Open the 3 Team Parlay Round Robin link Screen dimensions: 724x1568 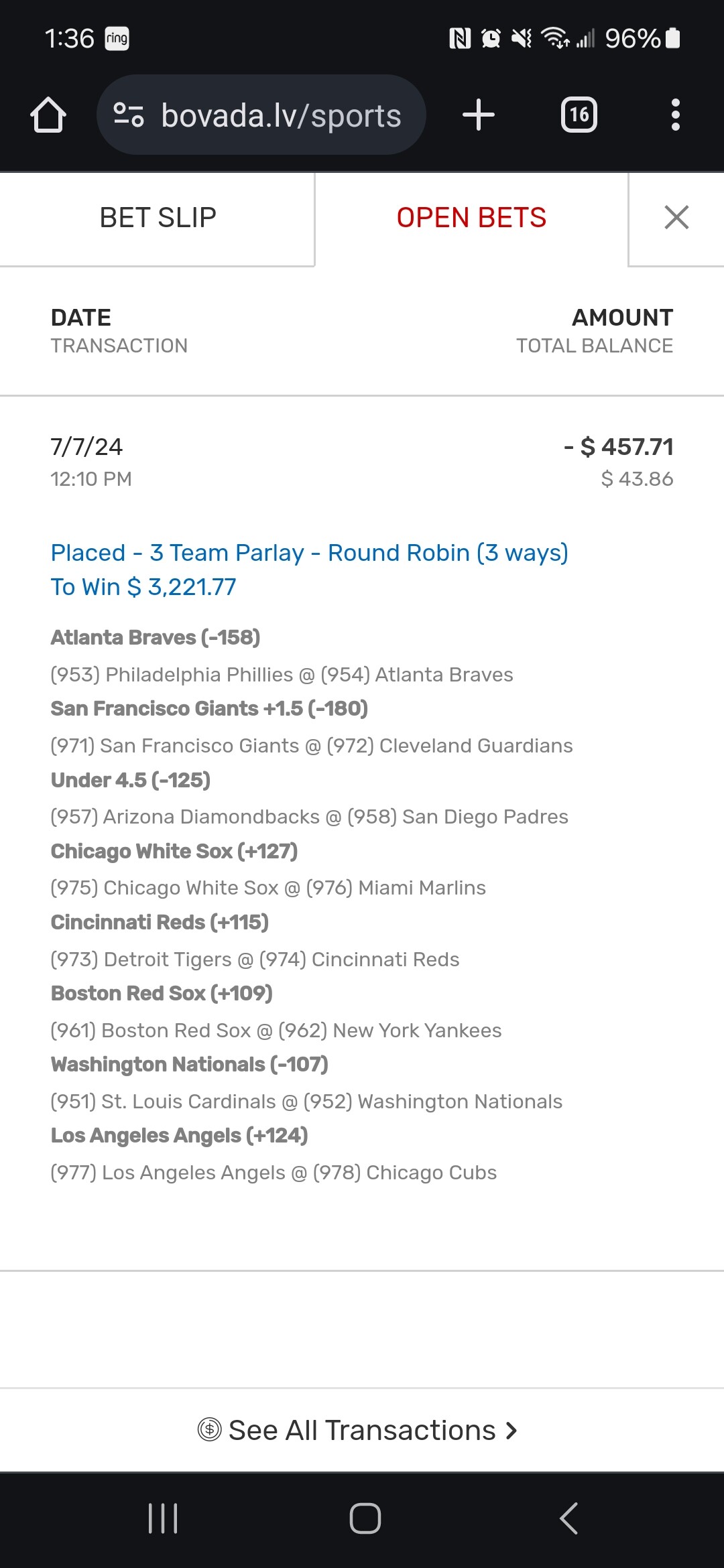coord(309,553)
